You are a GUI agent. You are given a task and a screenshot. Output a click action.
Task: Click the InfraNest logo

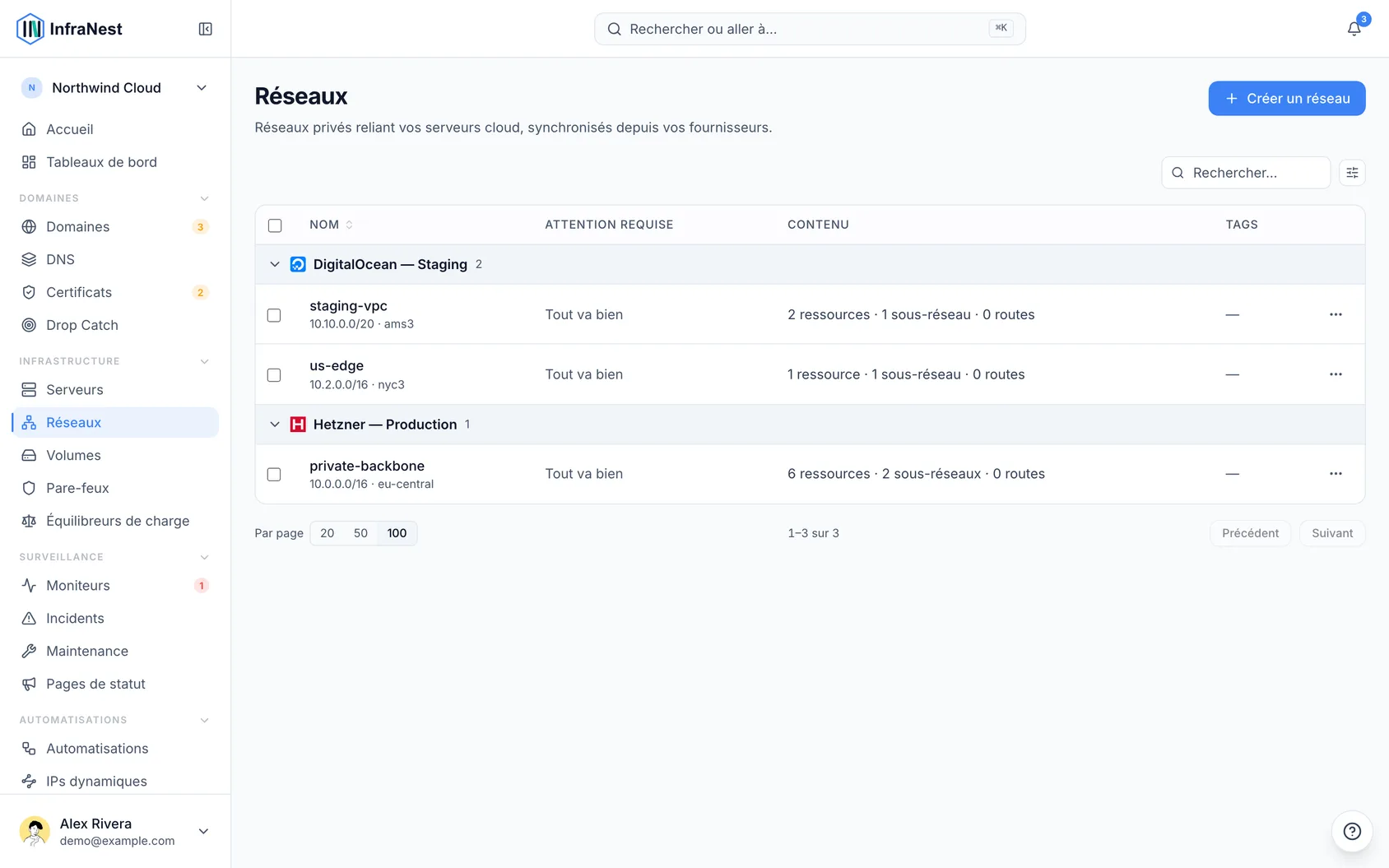[x=69, y=29]
